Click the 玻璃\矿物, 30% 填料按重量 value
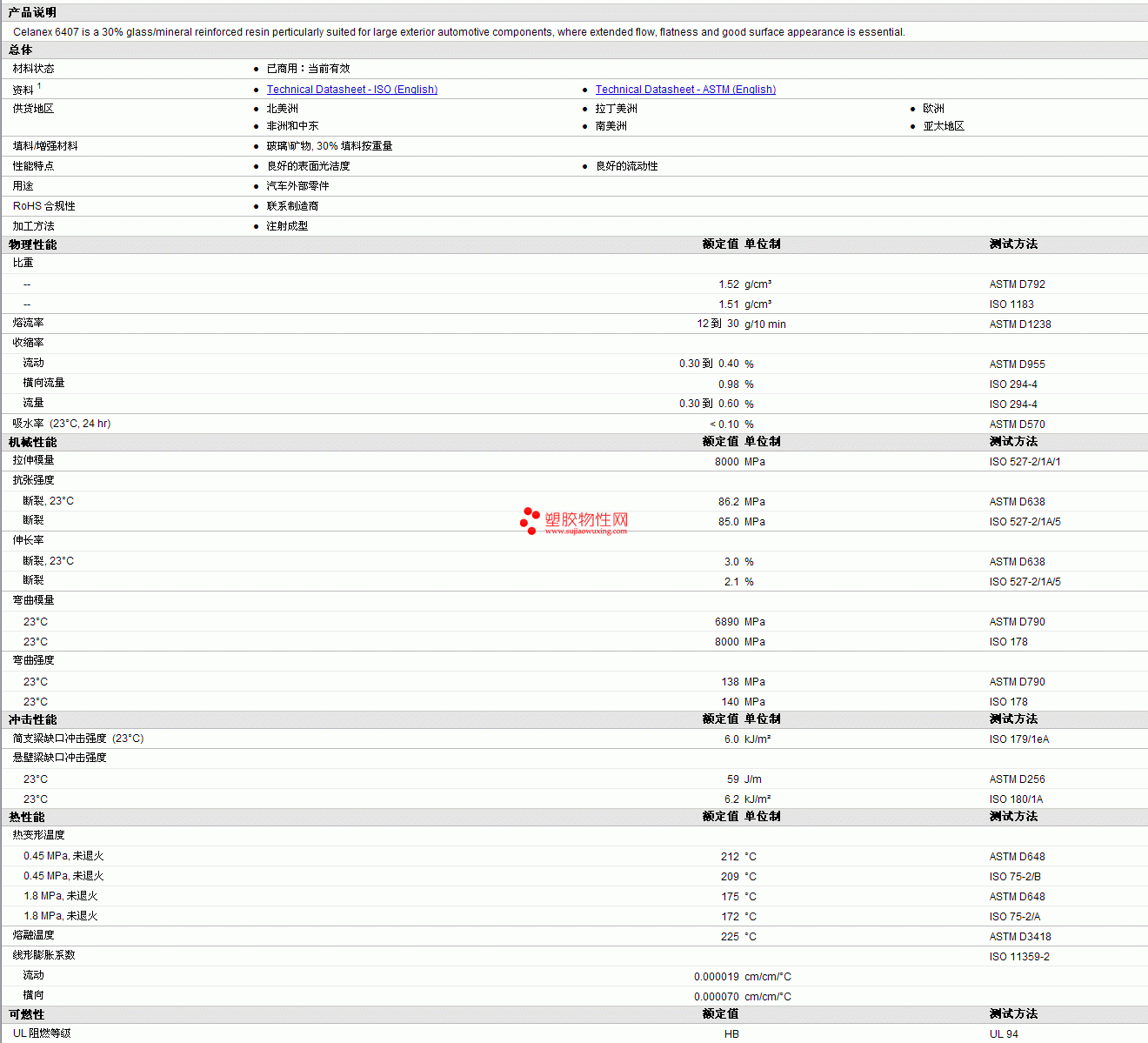The height and width of the screenshot is (1043, 1148). coord(330,146)
